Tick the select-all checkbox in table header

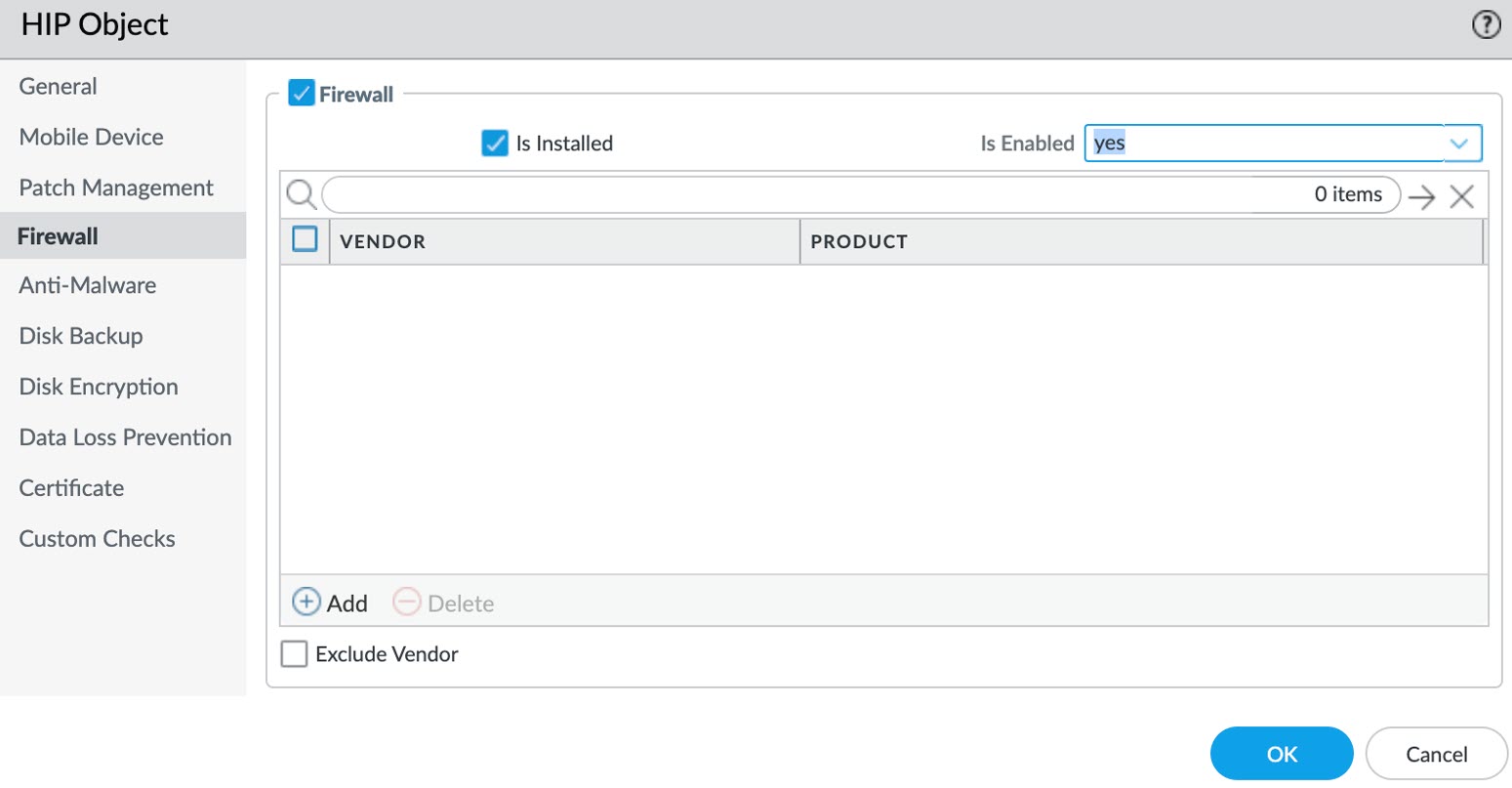305,239
